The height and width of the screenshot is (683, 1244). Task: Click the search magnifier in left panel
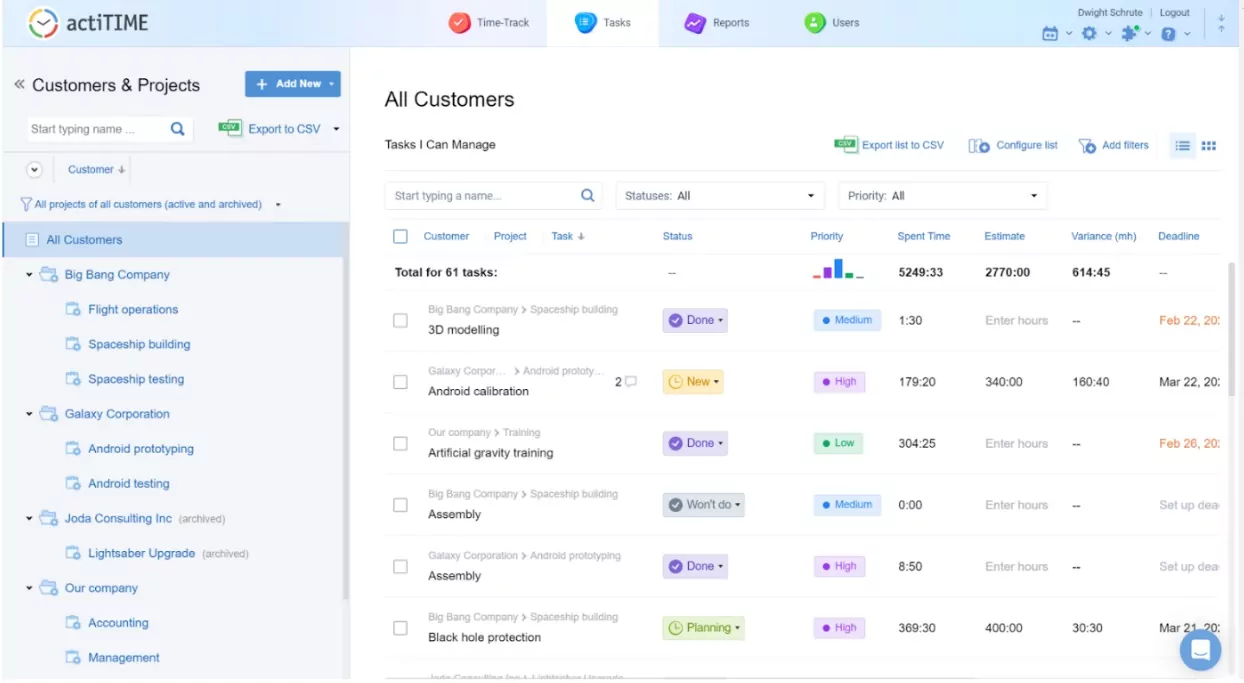tap(177, 129)
